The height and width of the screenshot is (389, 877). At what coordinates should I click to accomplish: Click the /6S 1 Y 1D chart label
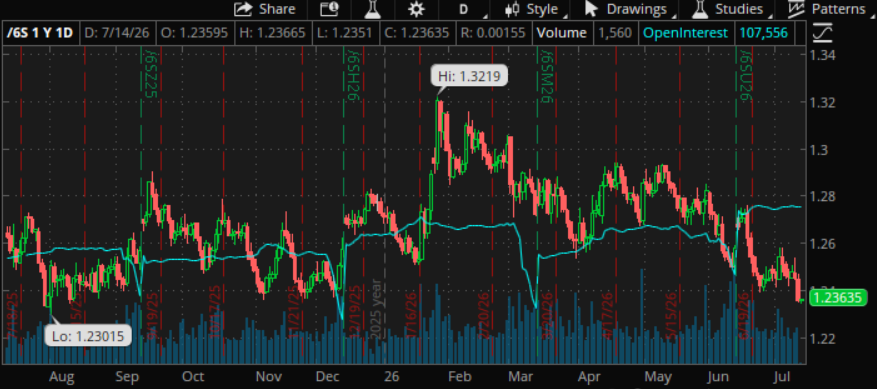39,32
